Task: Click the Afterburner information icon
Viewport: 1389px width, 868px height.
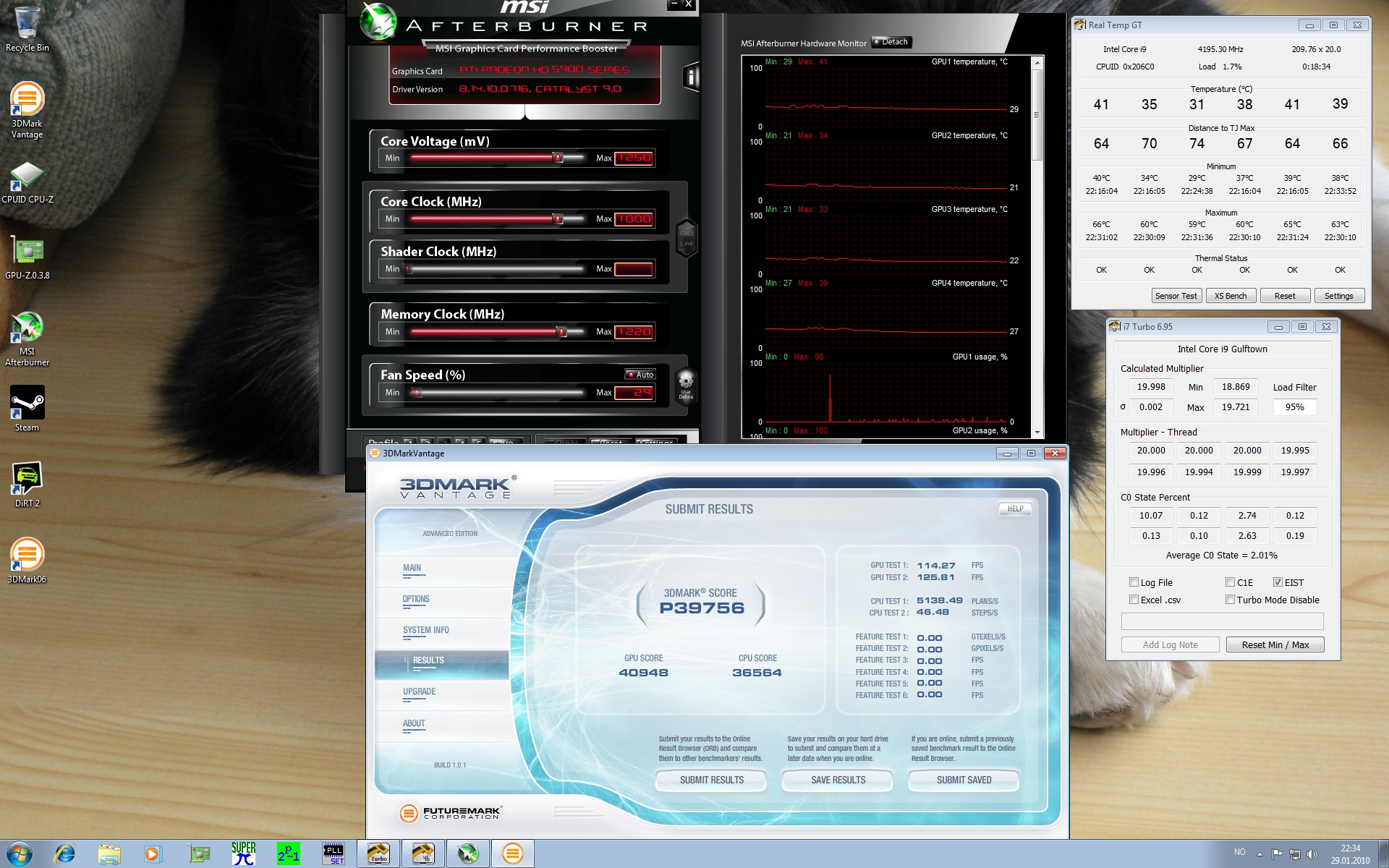Action: [x=691, y=77]
